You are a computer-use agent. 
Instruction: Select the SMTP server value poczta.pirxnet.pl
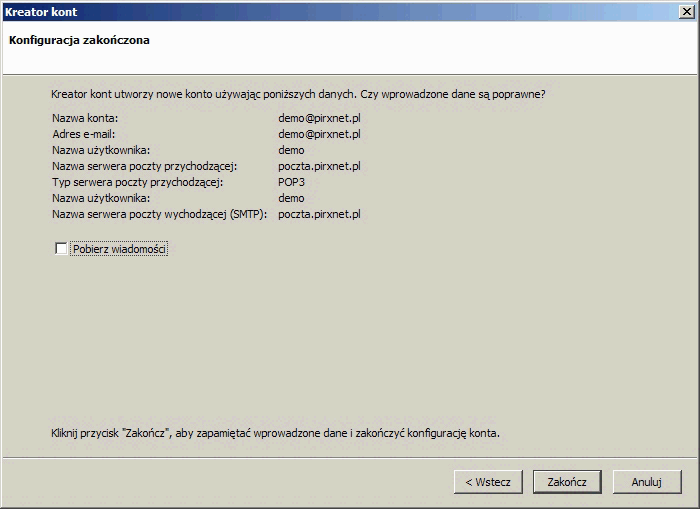[x=319, y=214]
